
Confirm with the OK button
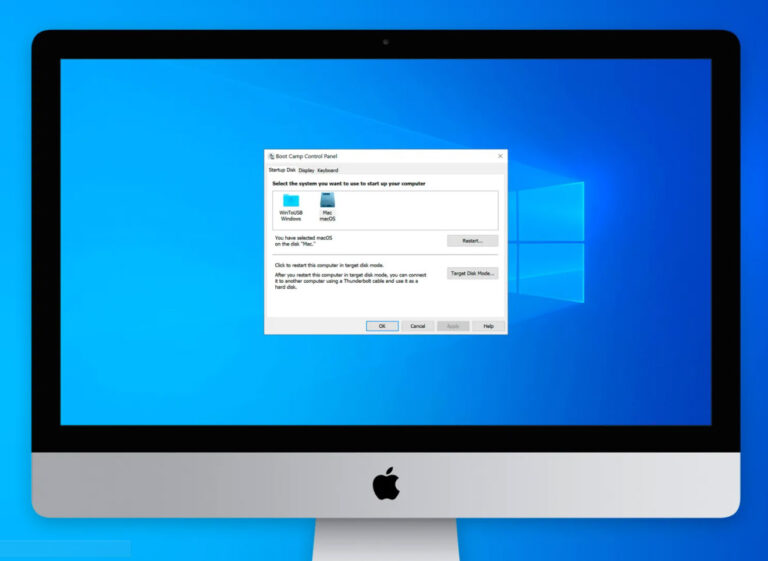382,326
